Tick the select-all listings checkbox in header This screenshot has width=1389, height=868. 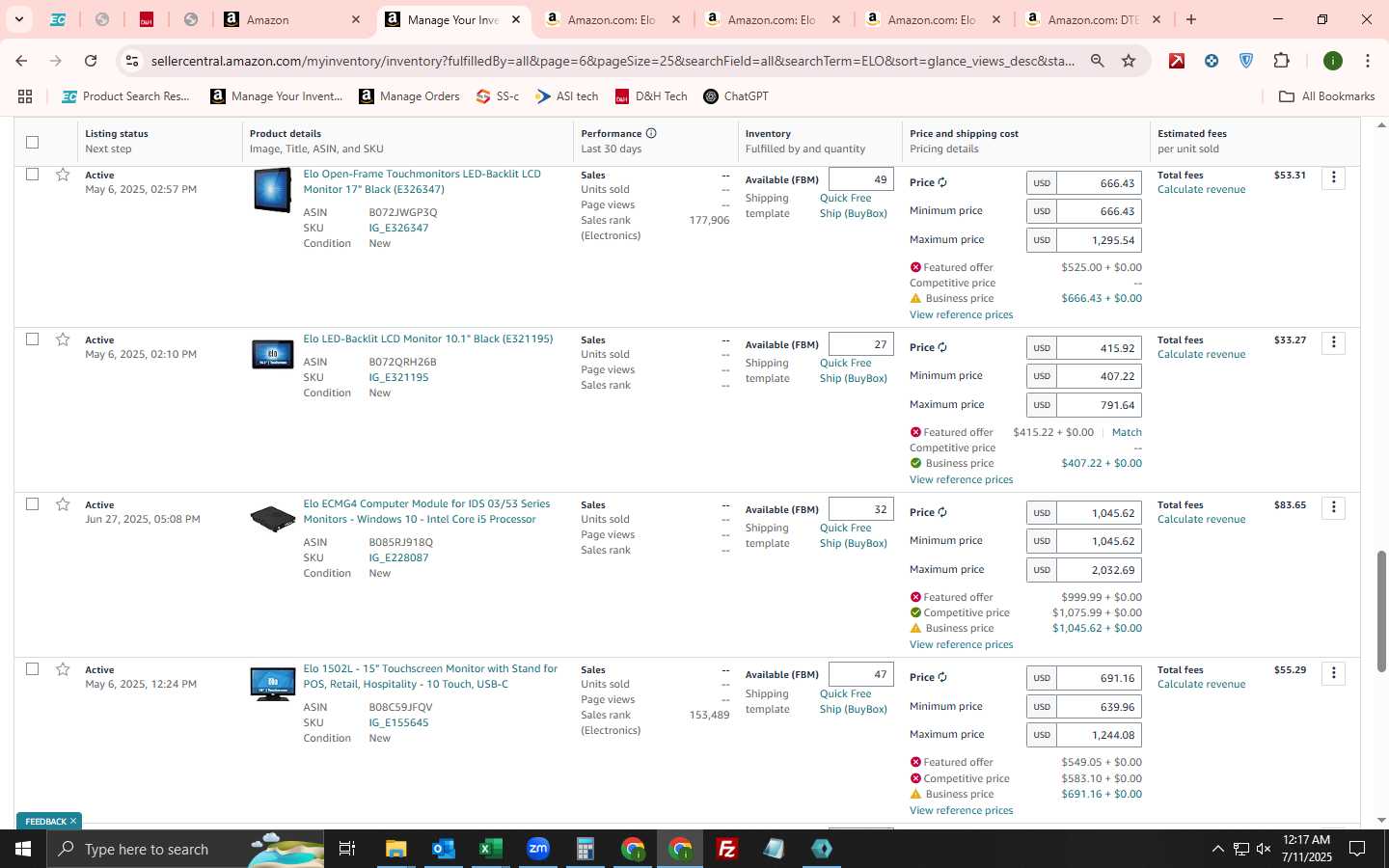tap(32, 142)
